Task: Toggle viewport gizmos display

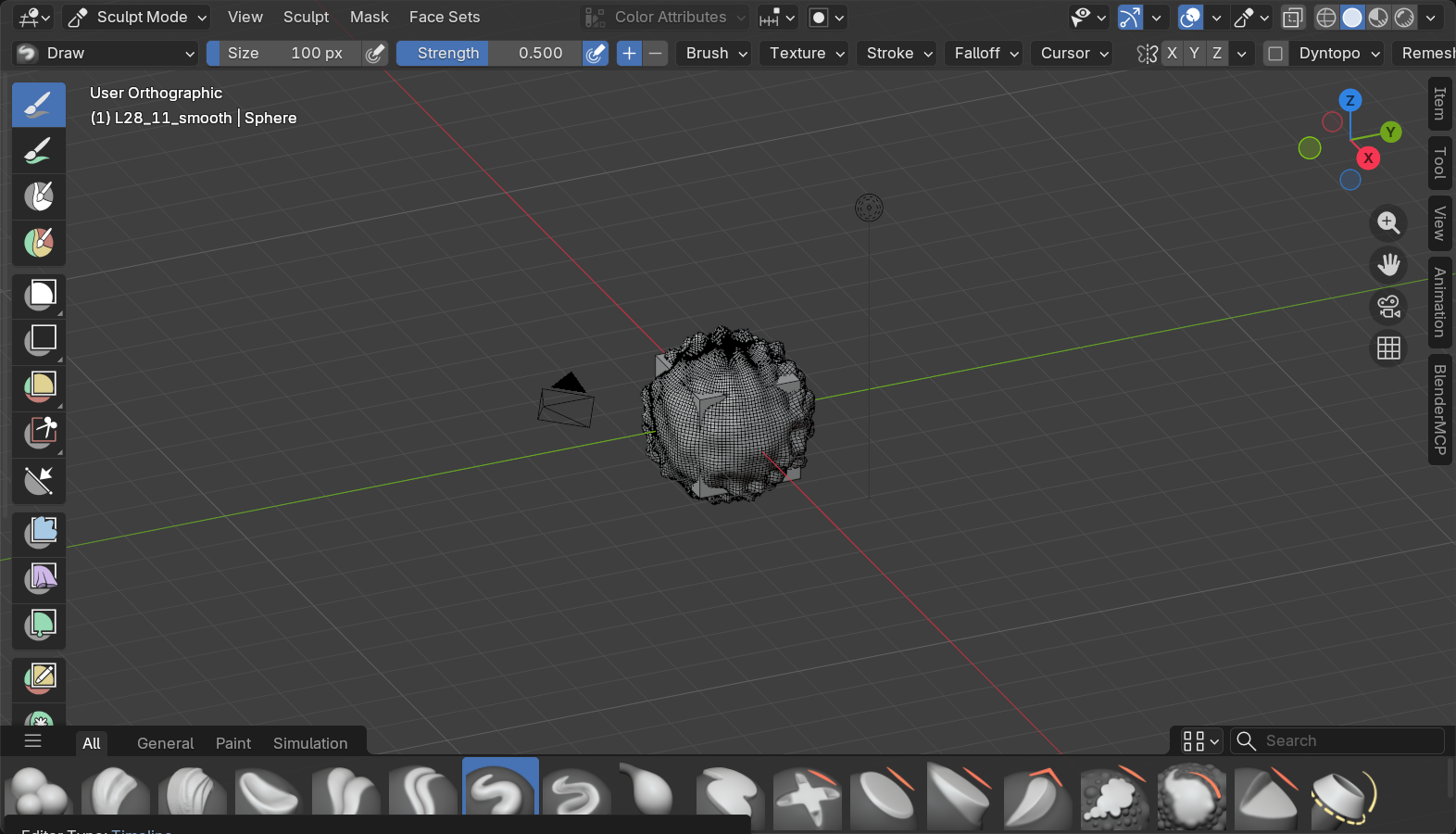Action: pyautogui.click(x=1130, y=18)
